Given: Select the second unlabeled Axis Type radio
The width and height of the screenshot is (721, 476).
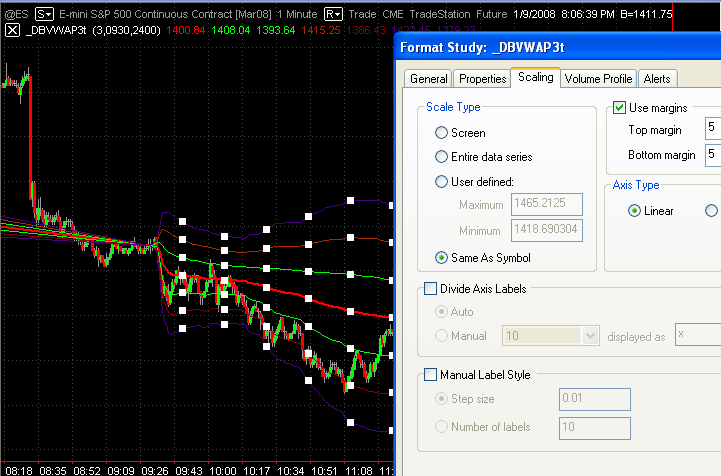Looking at the screenshot, I should 711,211.
